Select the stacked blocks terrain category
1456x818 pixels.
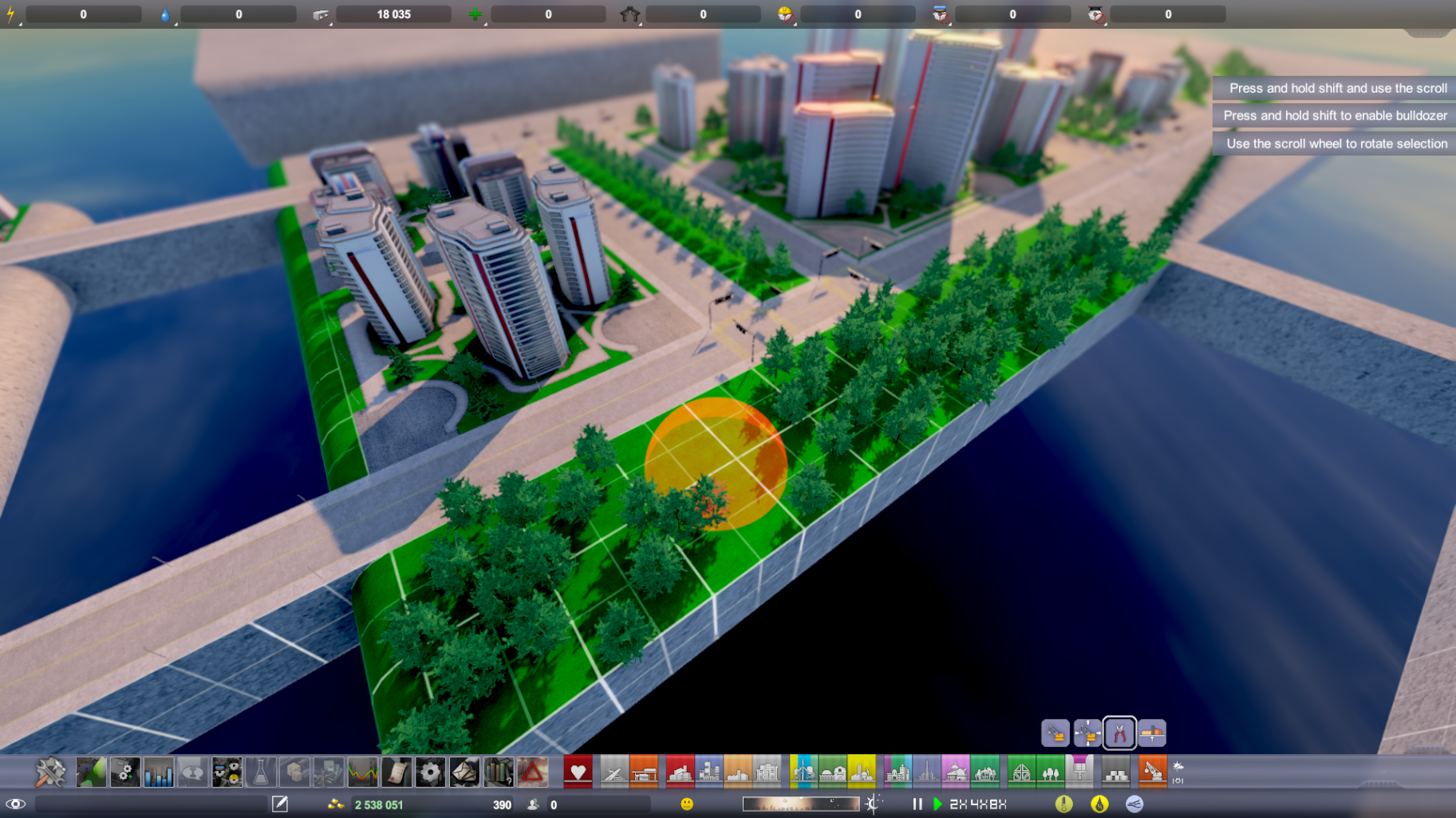tap(1115, 772)
